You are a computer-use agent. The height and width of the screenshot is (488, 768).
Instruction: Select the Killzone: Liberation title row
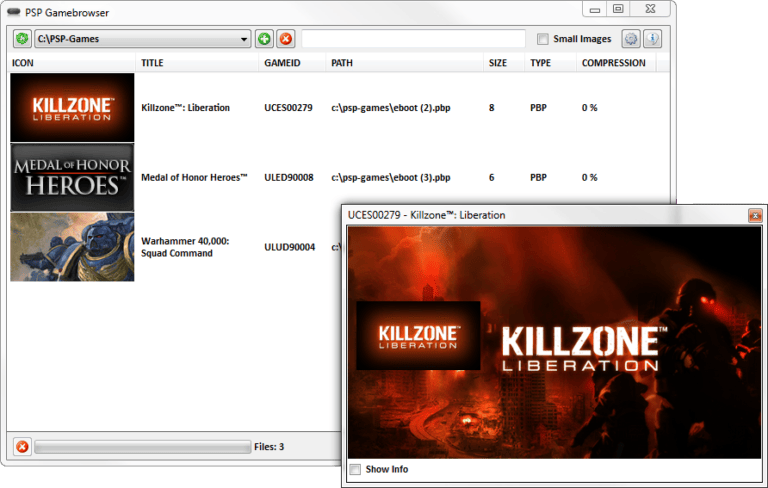(x=185, y=107)
